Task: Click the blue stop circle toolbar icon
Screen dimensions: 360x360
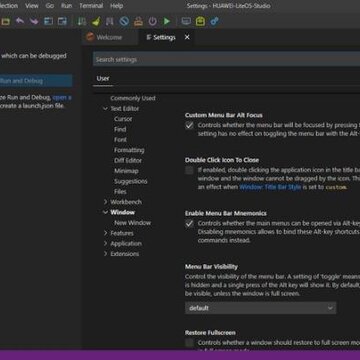Action: point(124,22)
